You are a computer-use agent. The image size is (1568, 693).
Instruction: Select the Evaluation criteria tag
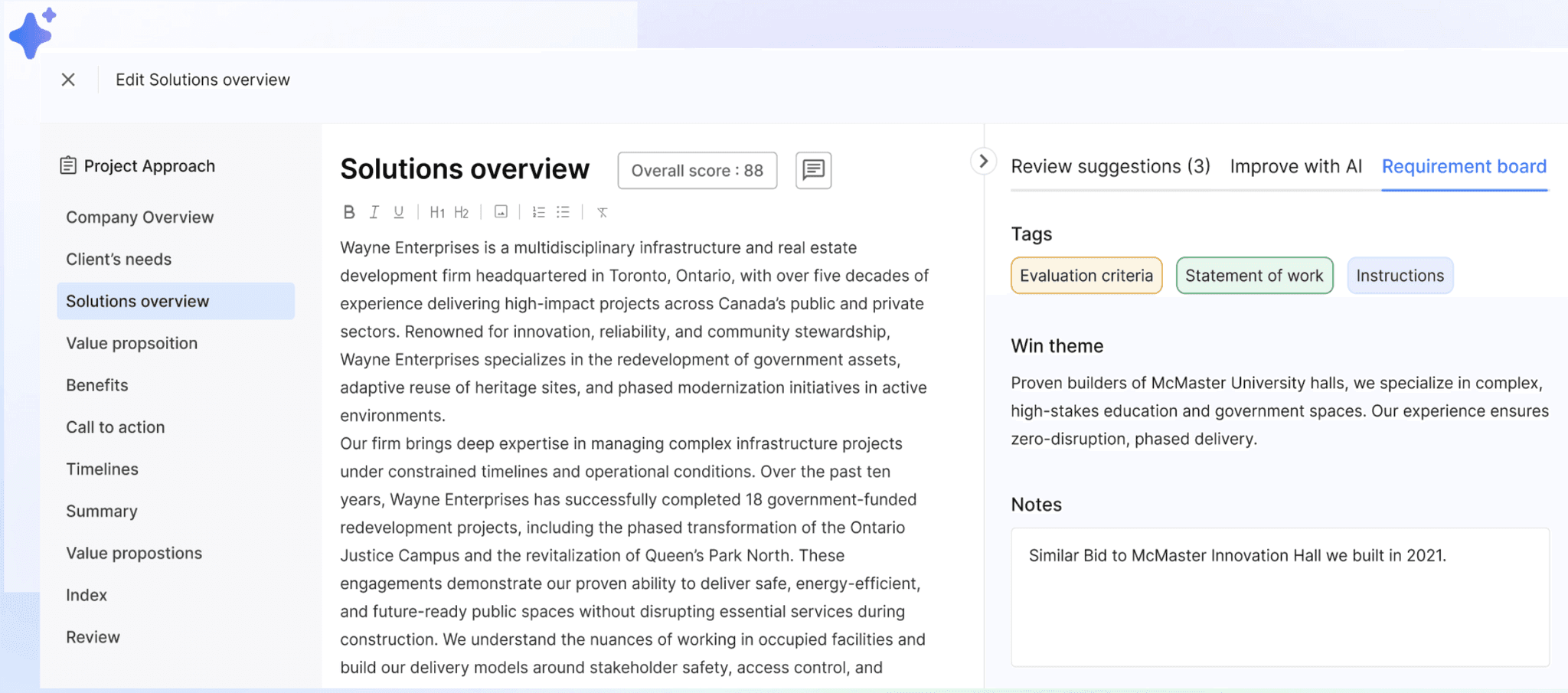point(1086,276)
